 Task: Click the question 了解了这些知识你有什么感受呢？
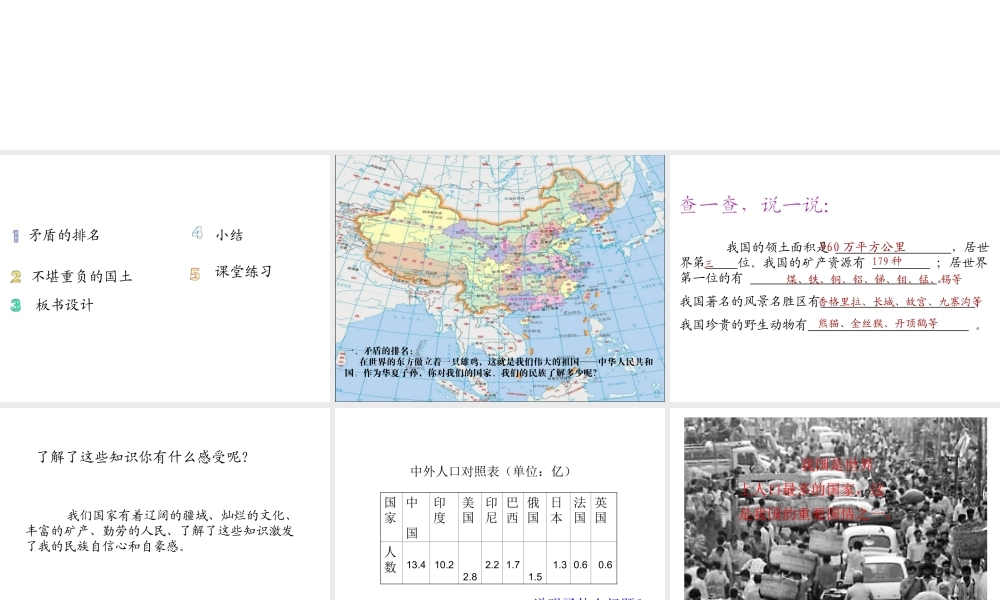(x=143, y=457)
